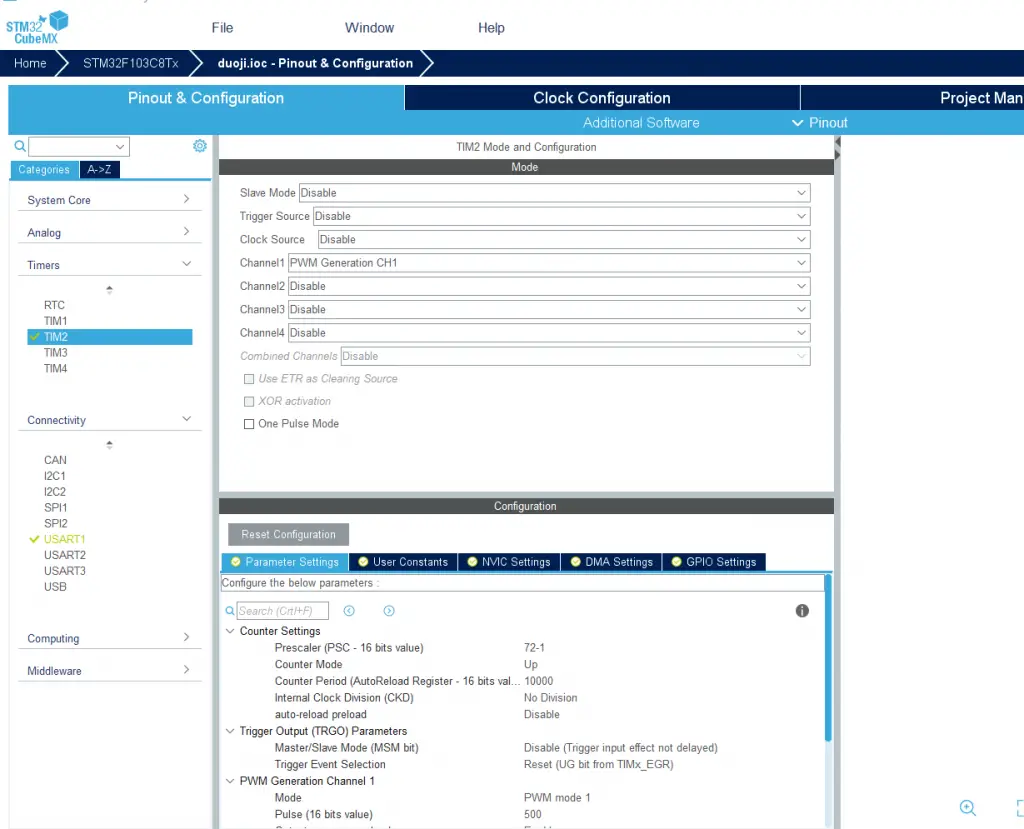Go to next search result arrow
Screen dimensions: 1024x829
pos(389,611)
